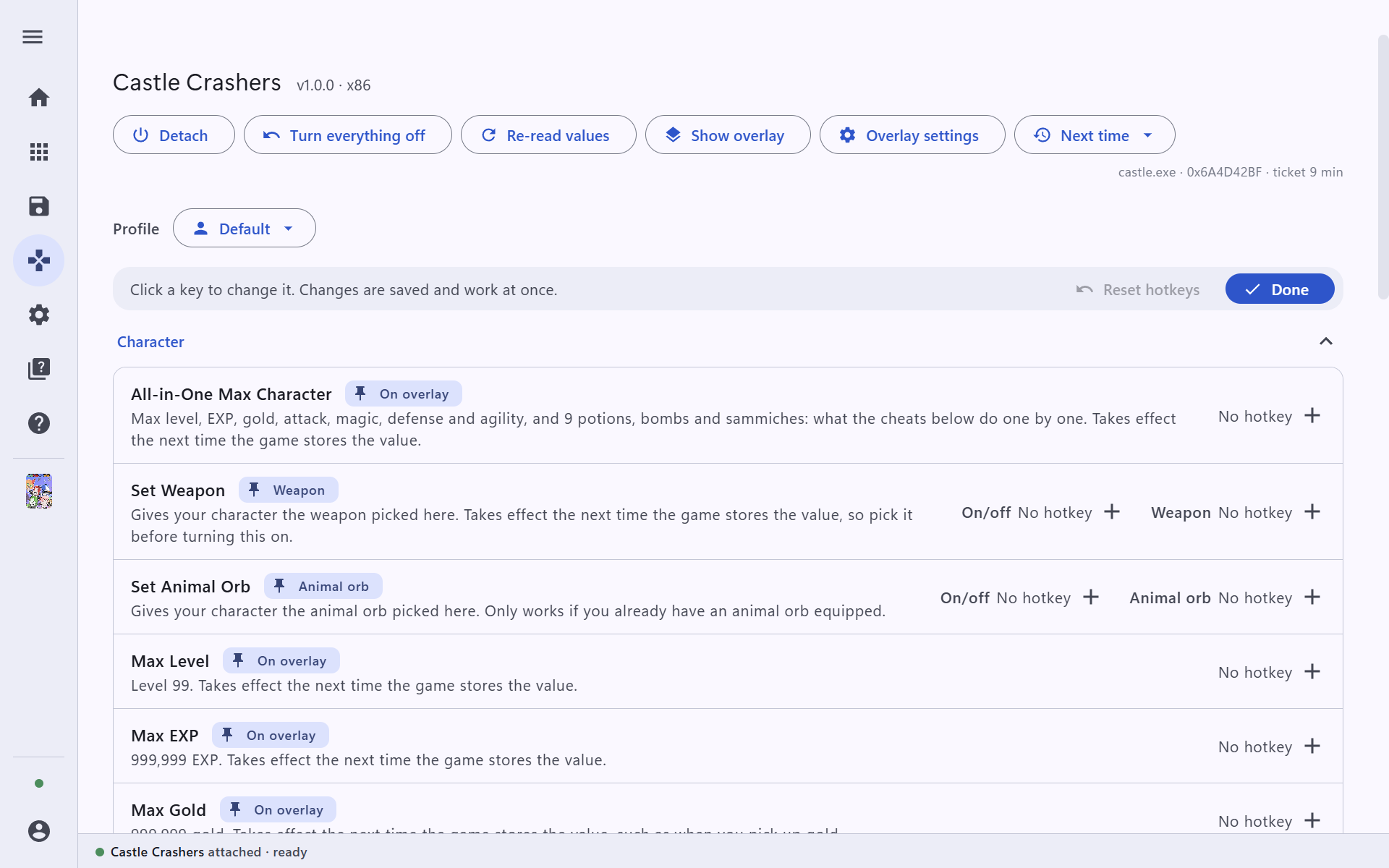Screen dimensions: 1389x868
Task: Open the apps grid in sidebar
Action: 39,152
